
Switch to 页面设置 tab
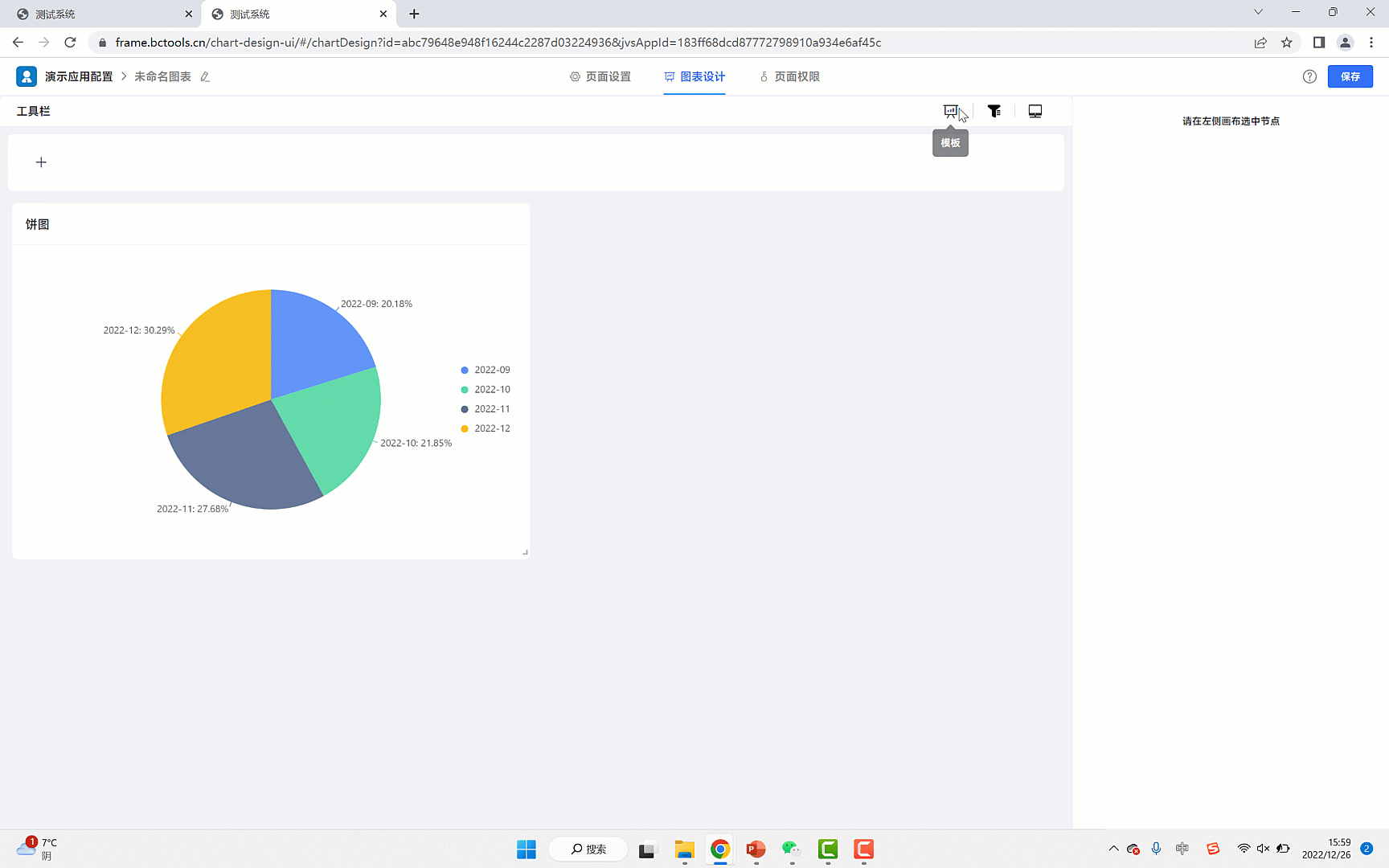(600, 76)
